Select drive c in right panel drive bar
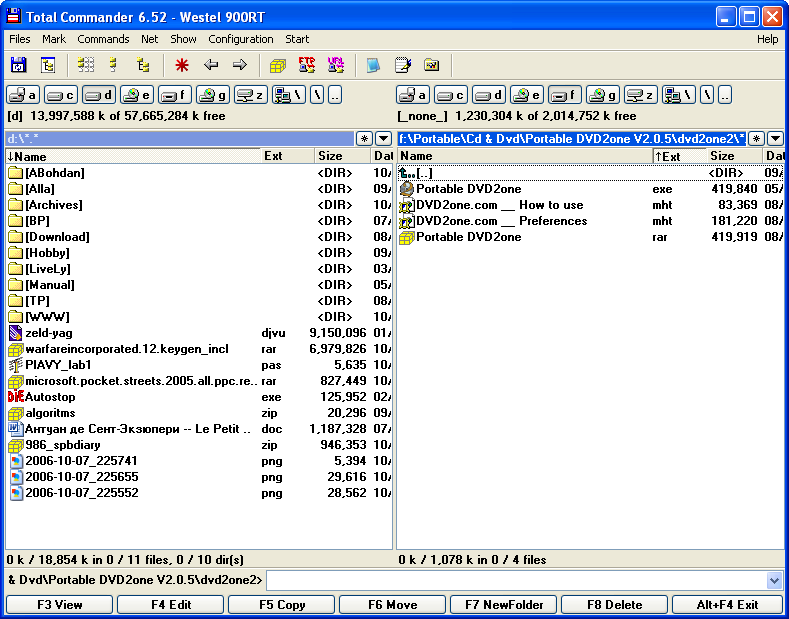Viewport: 789px width, 619px height. coord(450,95)
